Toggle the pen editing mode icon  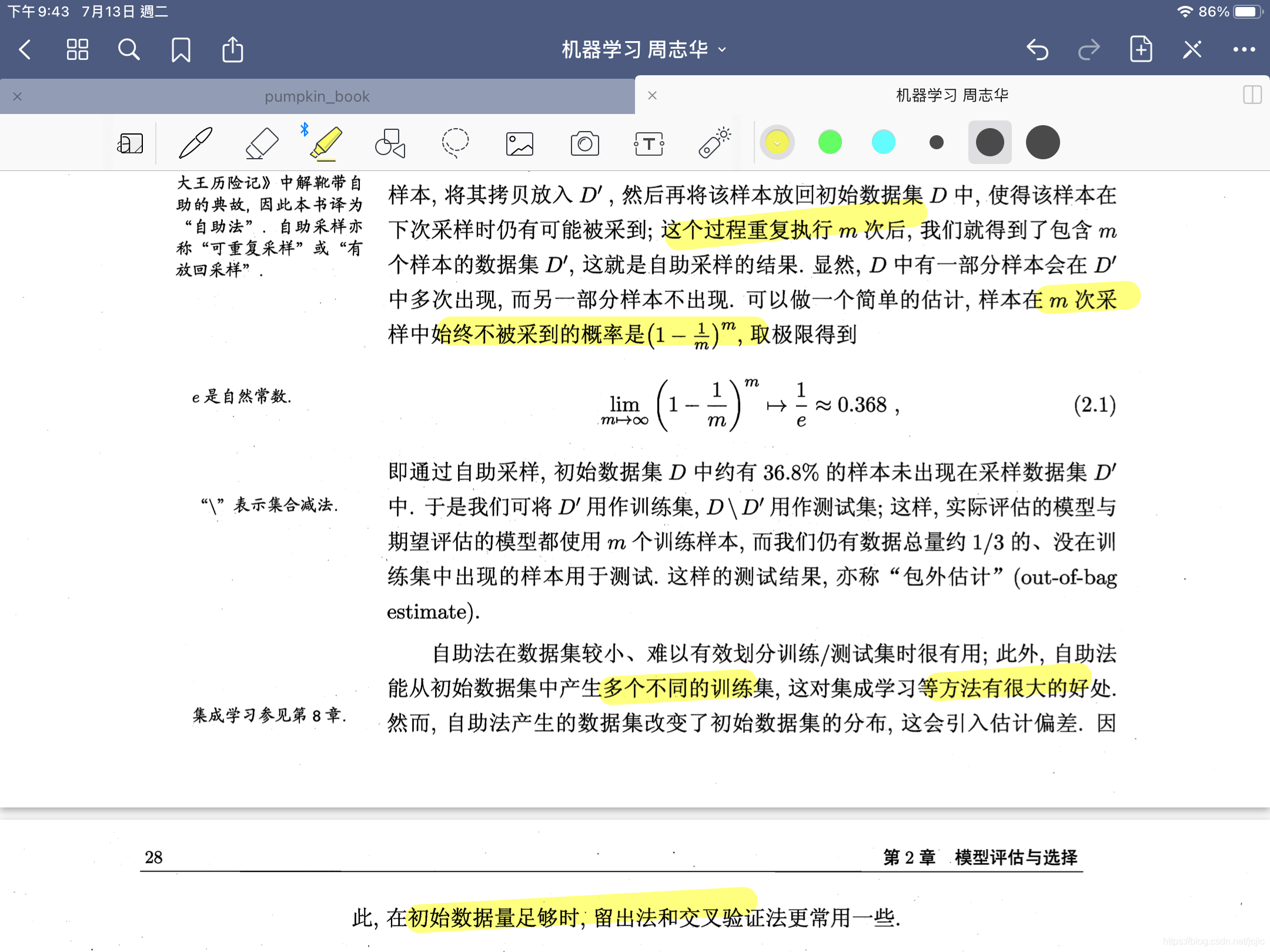coord(1192,49)
